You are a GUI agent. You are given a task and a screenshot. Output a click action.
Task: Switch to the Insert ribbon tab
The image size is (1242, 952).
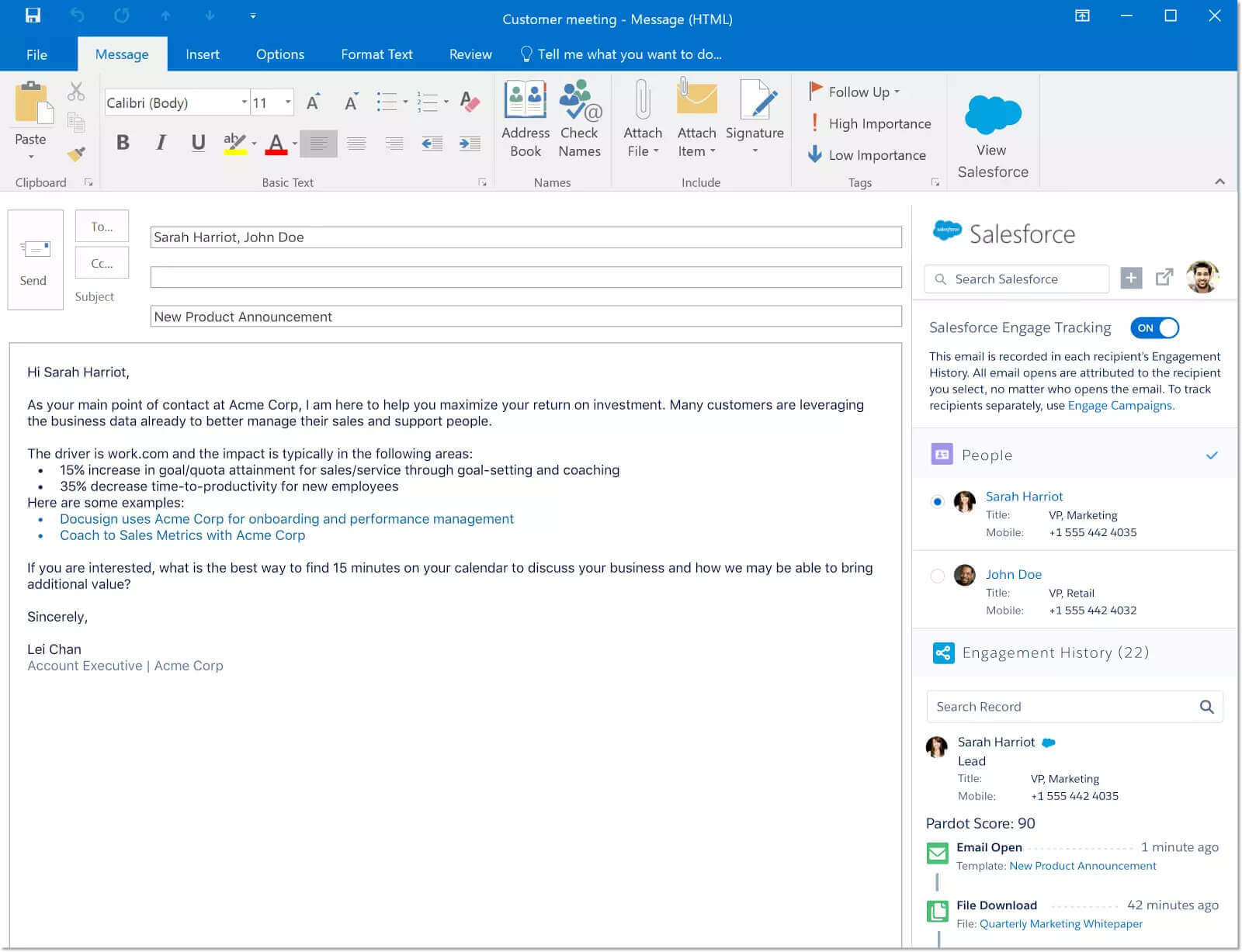pos(202,54)
